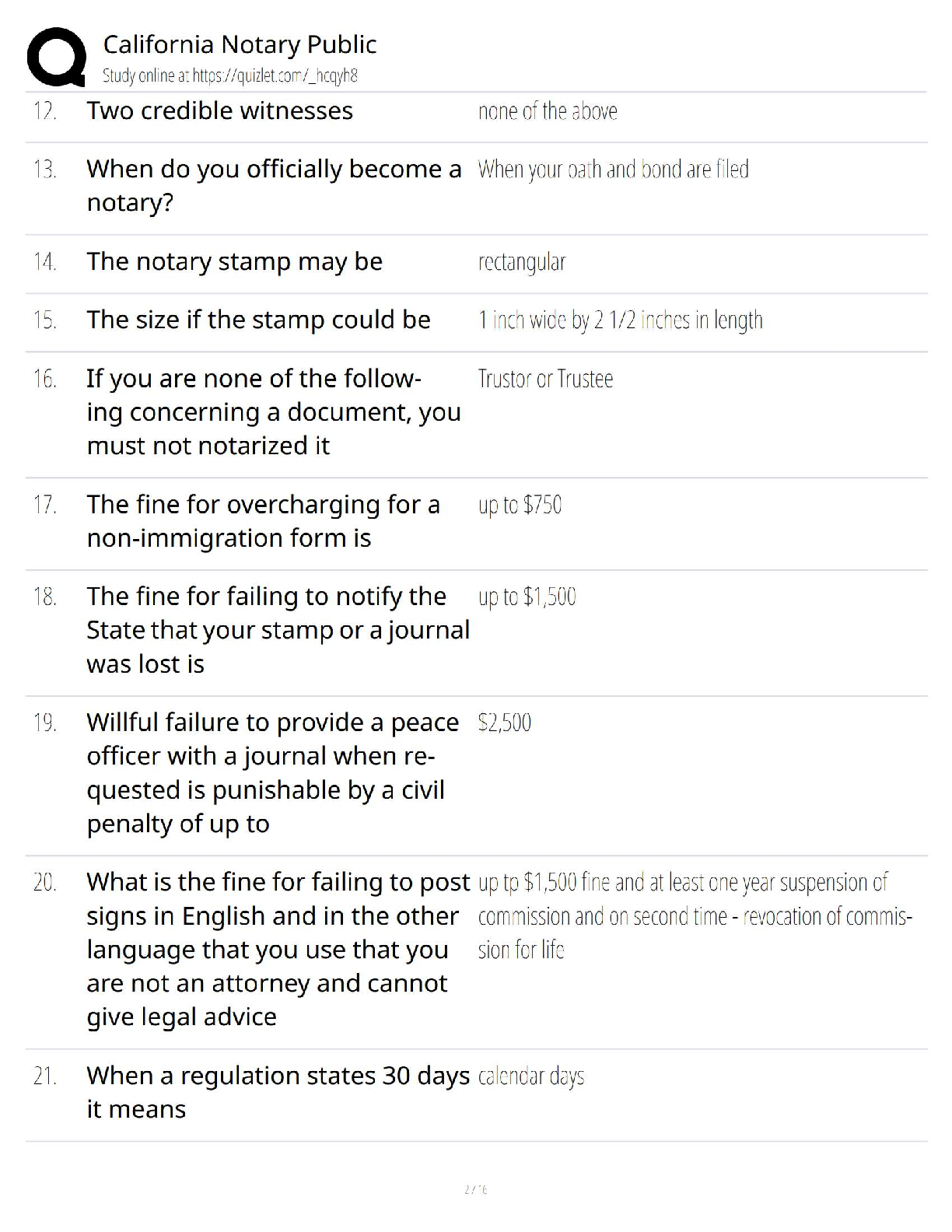
Task: Click the answer '1 inch wide by 2 1/2 inches'
Action: pyautogui.click(x=584, y=320)
